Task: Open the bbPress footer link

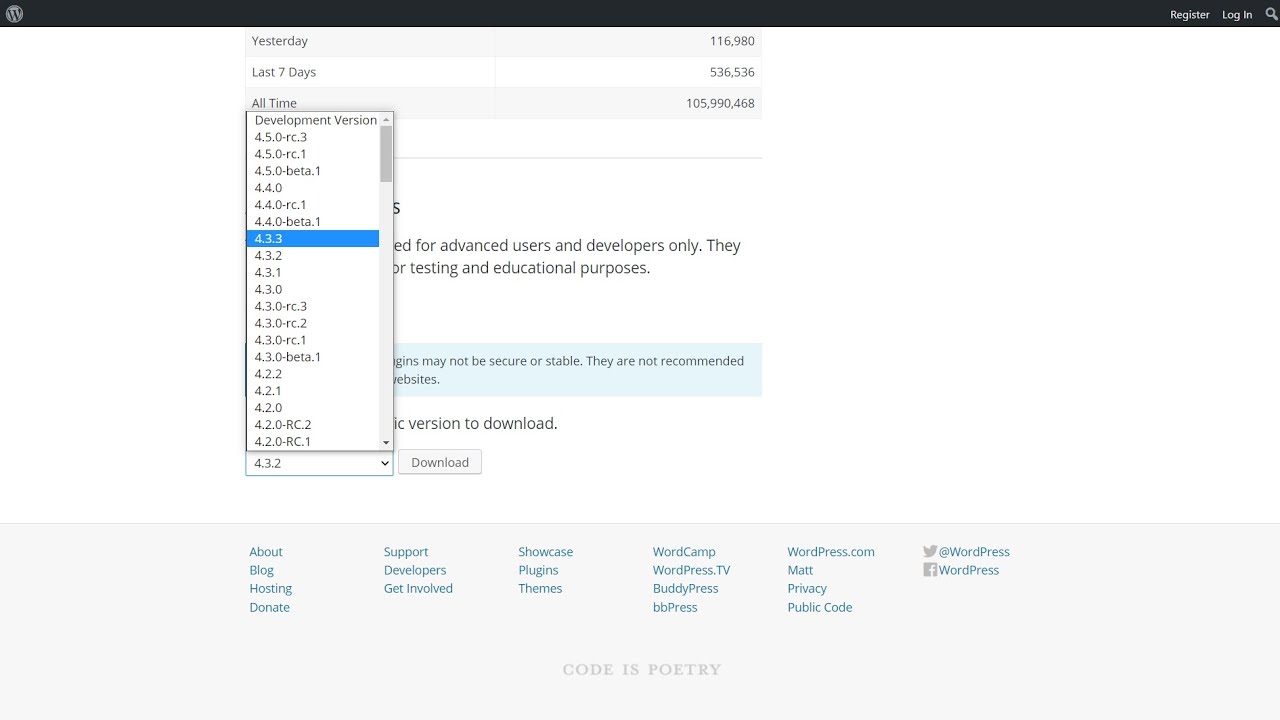Action: [675, 607]
